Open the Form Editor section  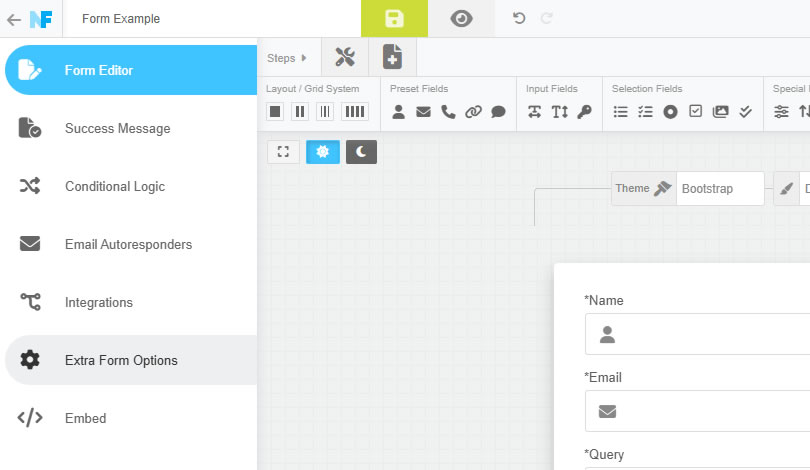click(x=131, y=70)
